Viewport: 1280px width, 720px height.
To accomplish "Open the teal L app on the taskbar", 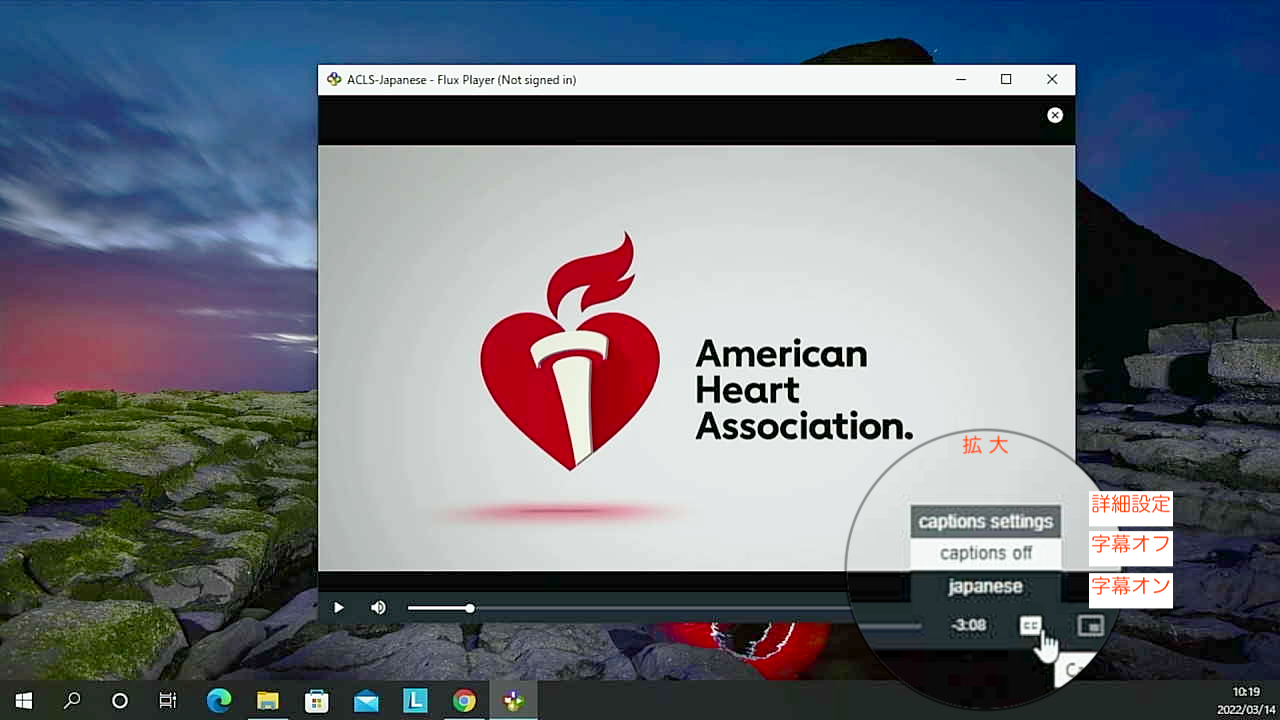I will point(415,701).
